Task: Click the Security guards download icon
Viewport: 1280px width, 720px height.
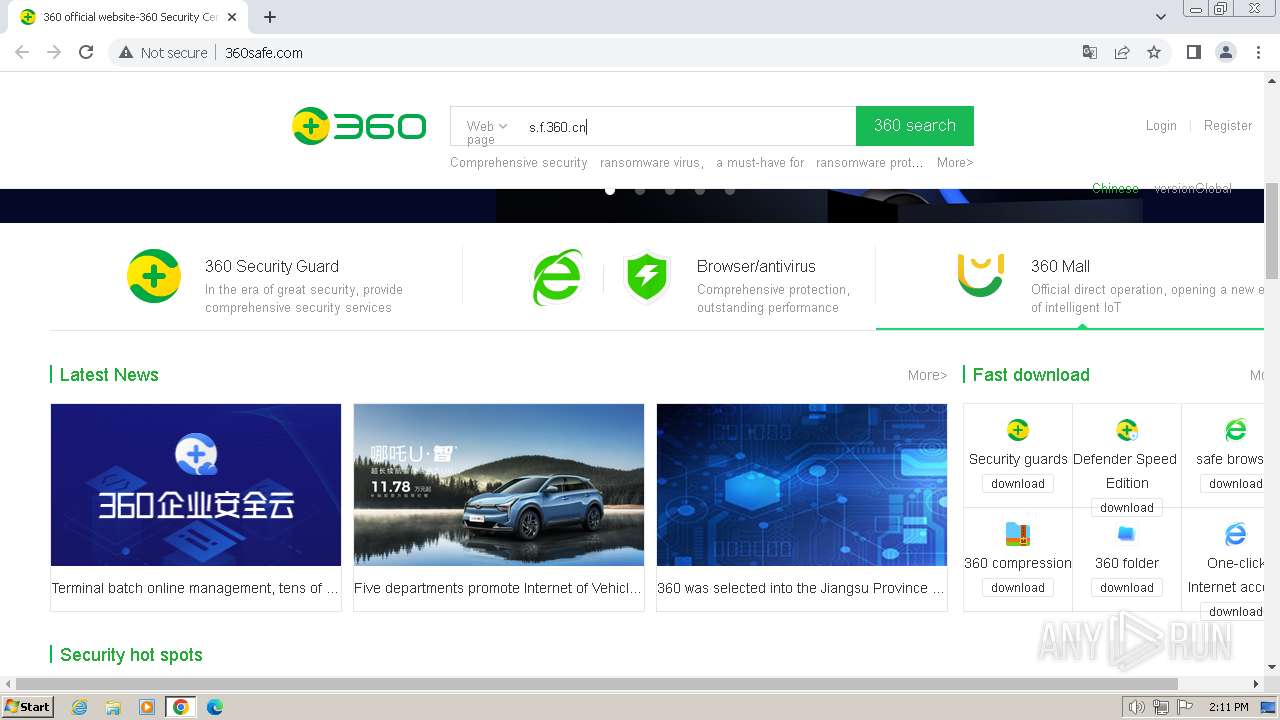Action: (1018, 430)
